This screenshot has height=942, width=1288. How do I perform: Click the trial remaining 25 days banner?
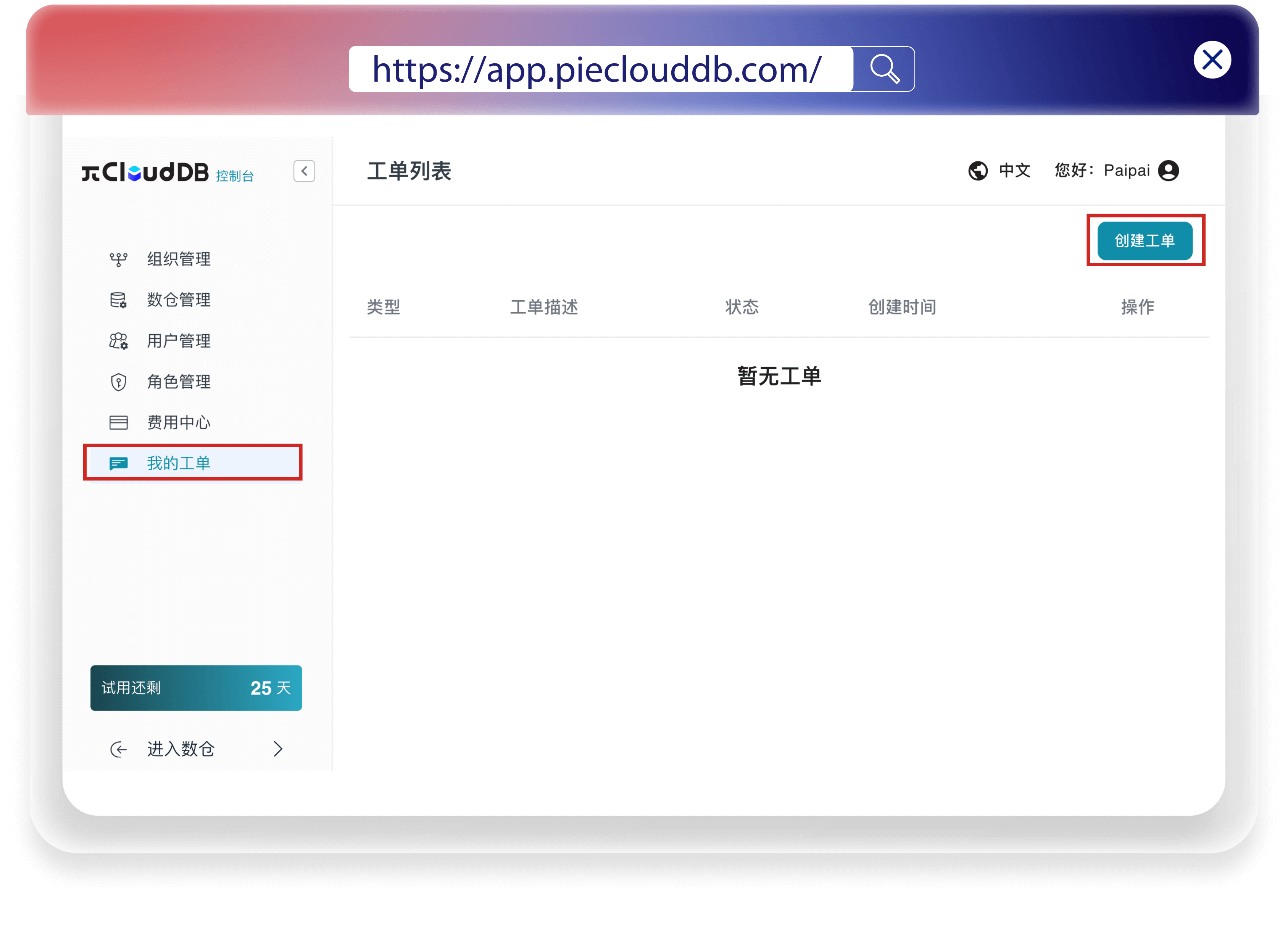pos(196,688)
